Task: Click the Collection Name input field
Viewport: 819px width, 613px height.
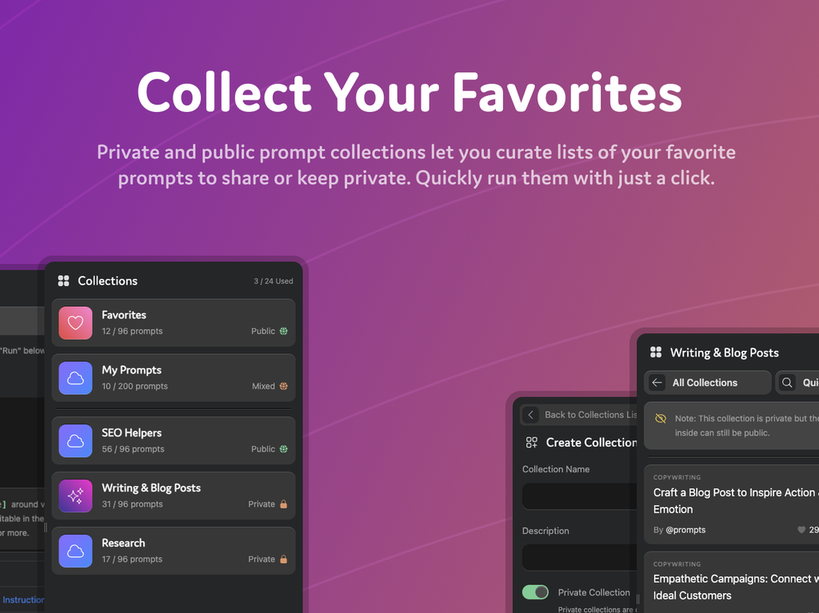Action: point(579,496)
